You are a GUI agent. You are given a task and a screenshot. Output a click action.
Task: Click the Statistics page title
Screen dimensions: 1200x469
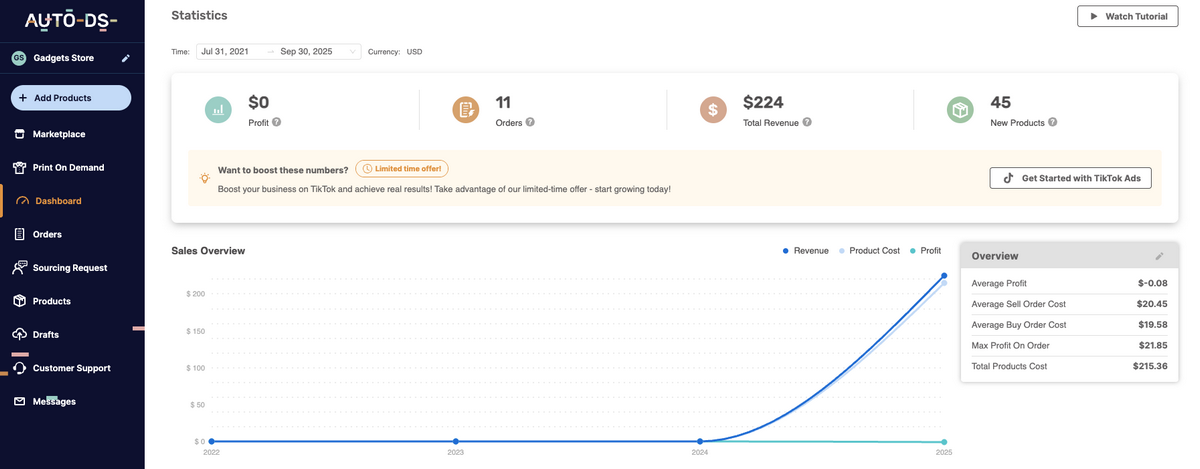199,15
